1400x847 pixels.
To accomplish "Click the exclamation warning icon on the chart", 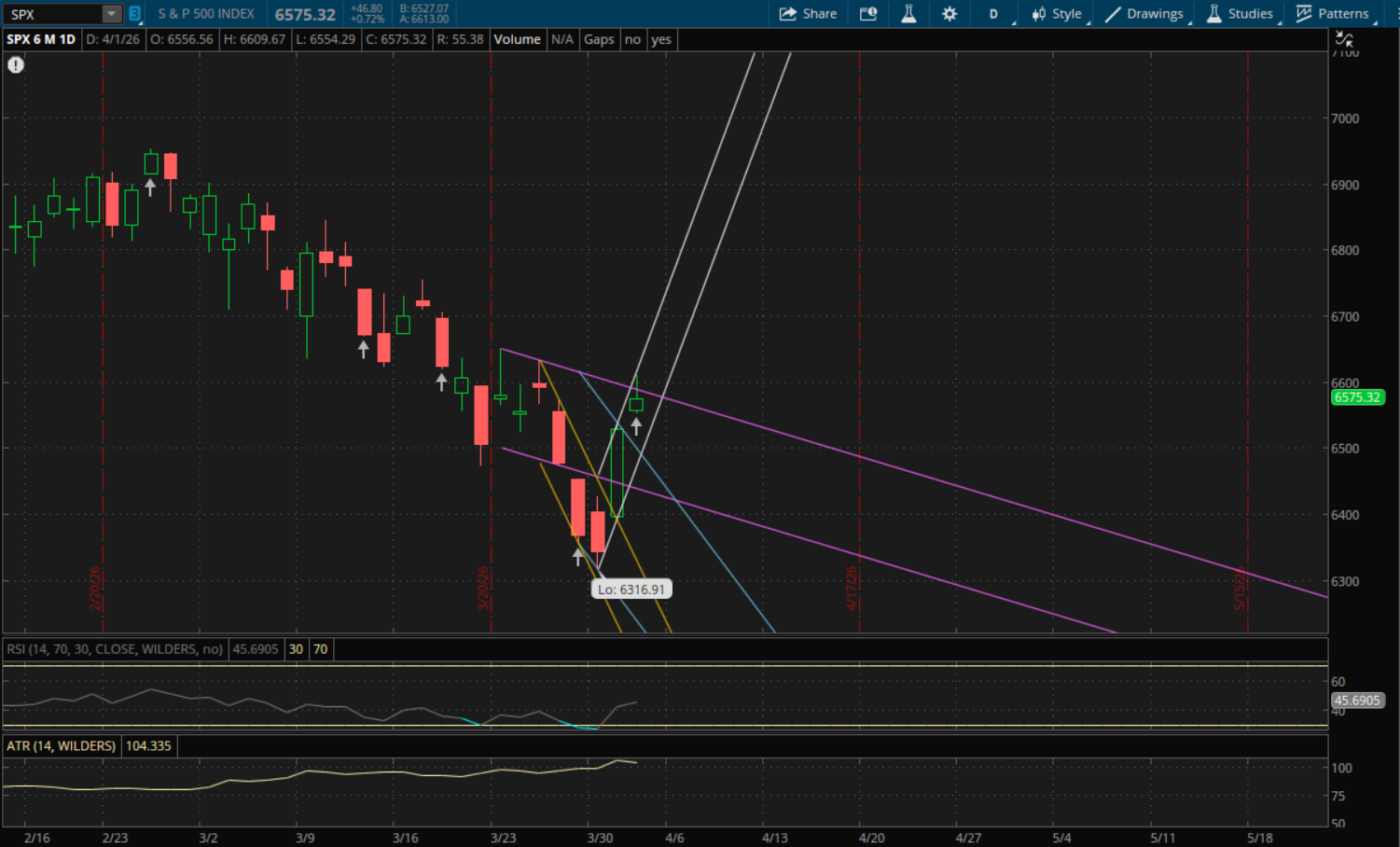I will click(16, 64).
